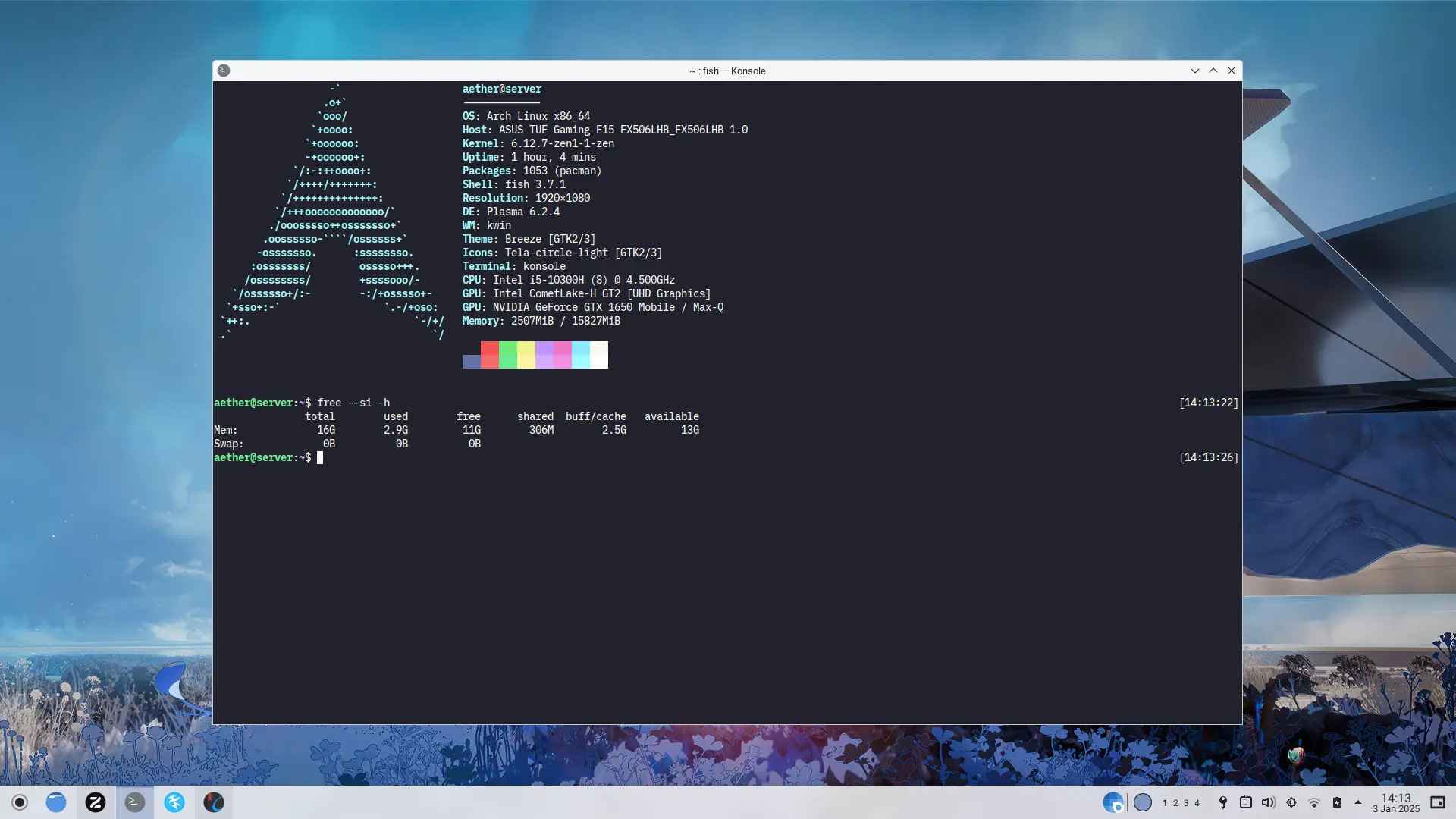Click the [14:13:22] timestamp

(x=1209, y=403)
